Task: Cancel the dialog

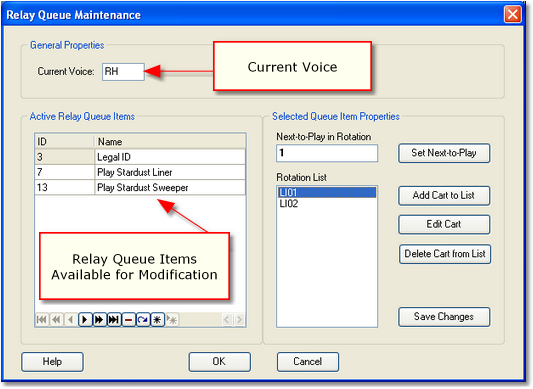Action: coord(308,362)
